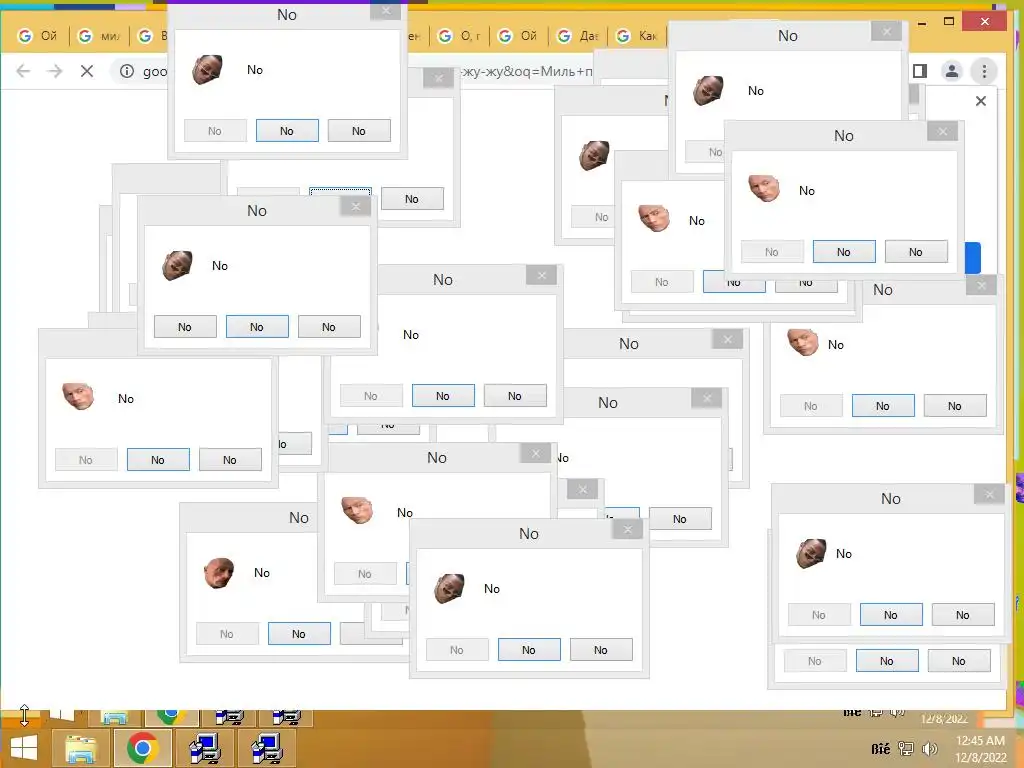The width and height of the screenshot is (1024, 768).
Task: Go back in Chrome
Action: [23, 71]
